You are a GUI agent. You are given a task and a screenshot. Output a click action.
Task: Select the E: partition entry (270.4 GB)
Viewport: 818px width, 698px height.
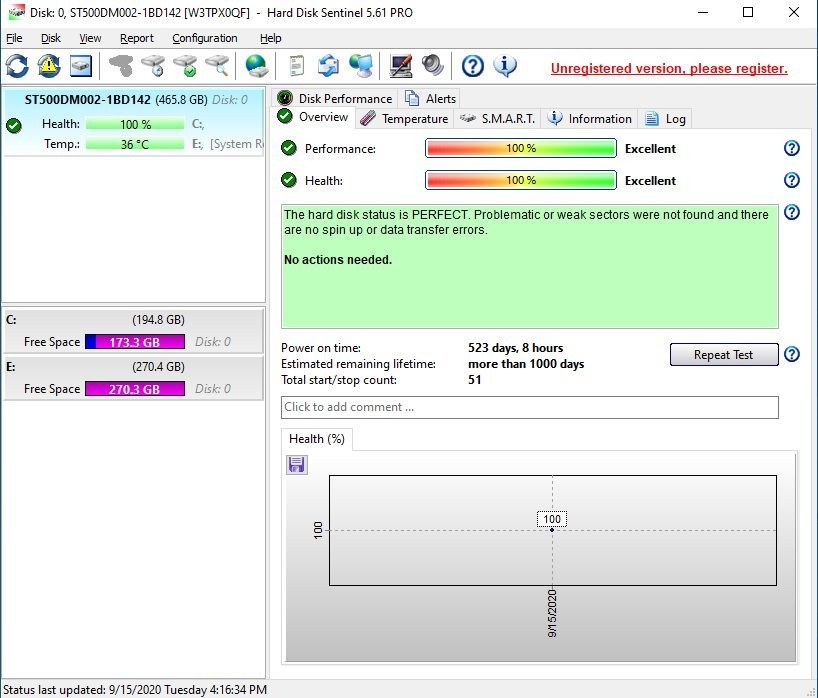tap(134, 378)
